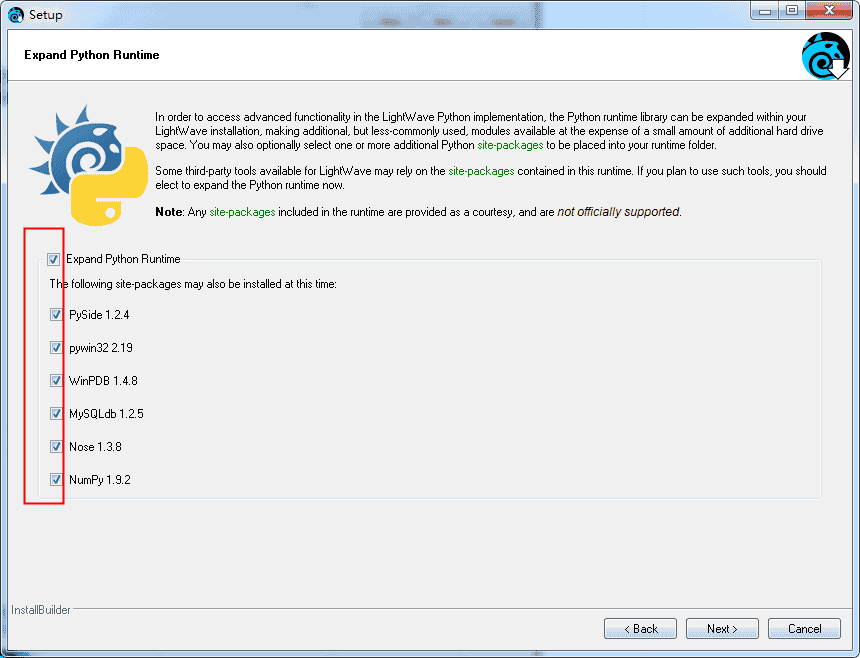The width and height of the screenshot is (860, 658).
Task: Toggle the MySQLdb 1.2.5 checkbox
Action: click(x=56, y=413)
